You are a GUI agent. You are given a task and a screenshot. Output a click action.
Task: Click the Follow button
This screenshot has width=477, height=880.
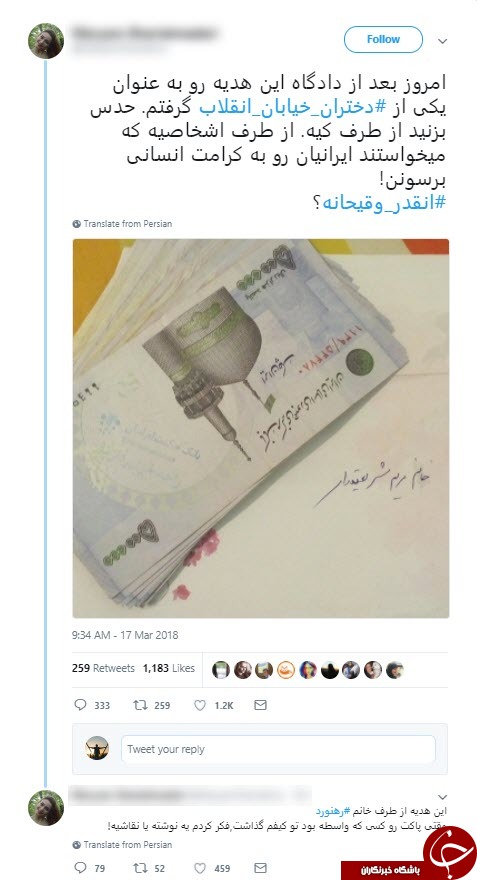coord(383,39)
